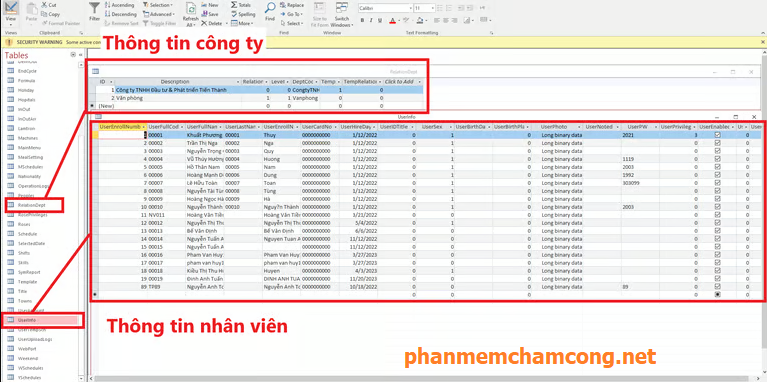The height and width of the screenshot is (382, 767).
Task: Toggle UserEnabled checkbox for row 00010
Action: coord(718,206)
